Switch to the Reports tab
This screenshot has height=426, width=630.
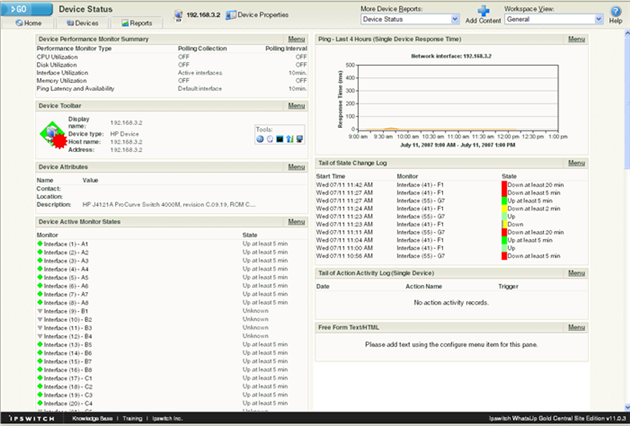click(x=137, y=23)
